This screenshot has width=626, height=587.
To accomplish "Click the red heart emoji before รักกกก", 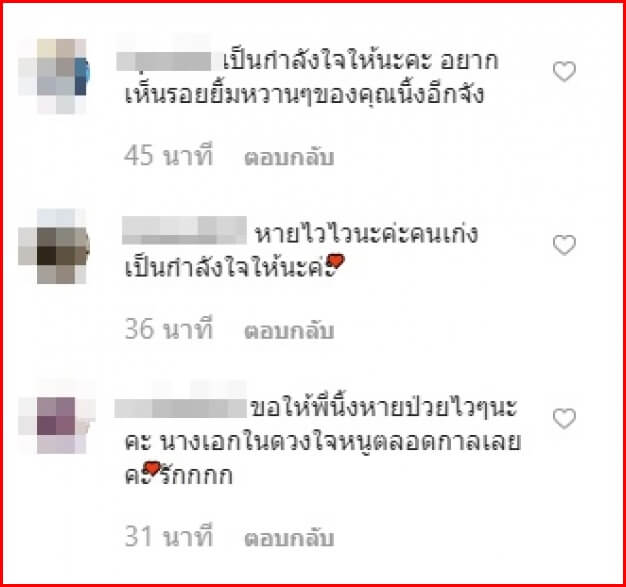I will (152, 468).
